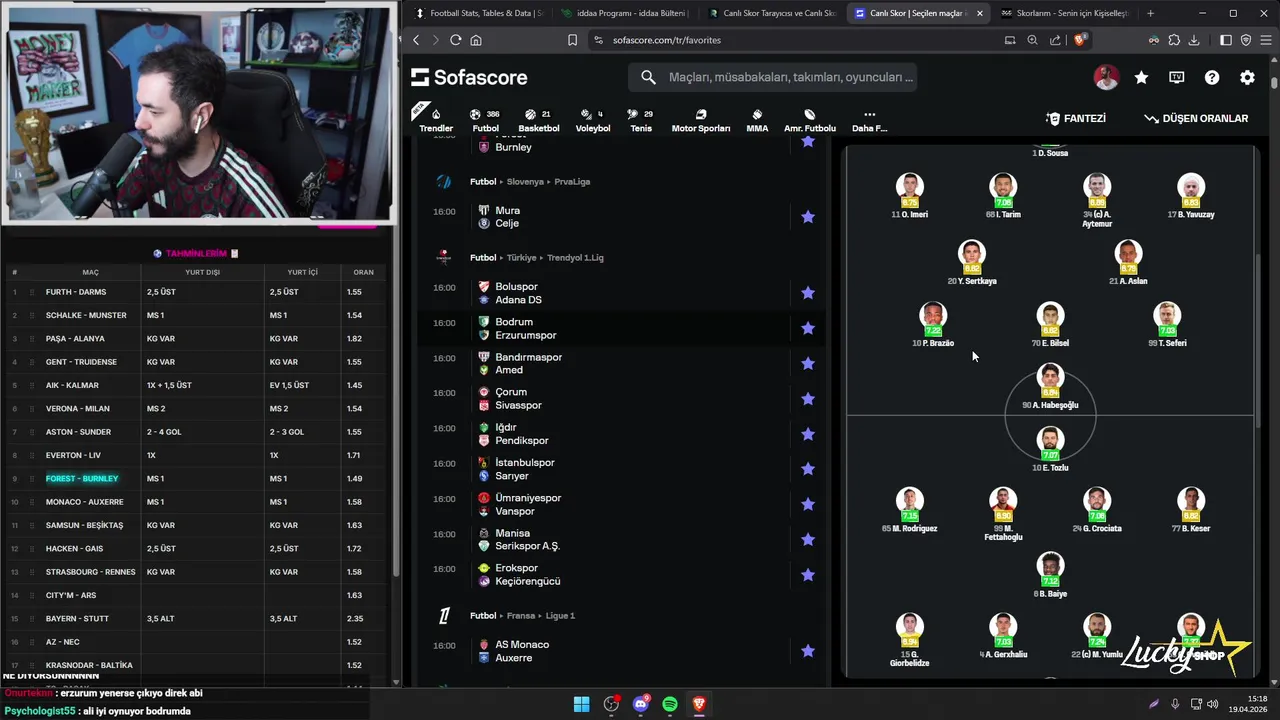Open the MMA category
The height and width of the screenshot is (720, 1280).
757,120
